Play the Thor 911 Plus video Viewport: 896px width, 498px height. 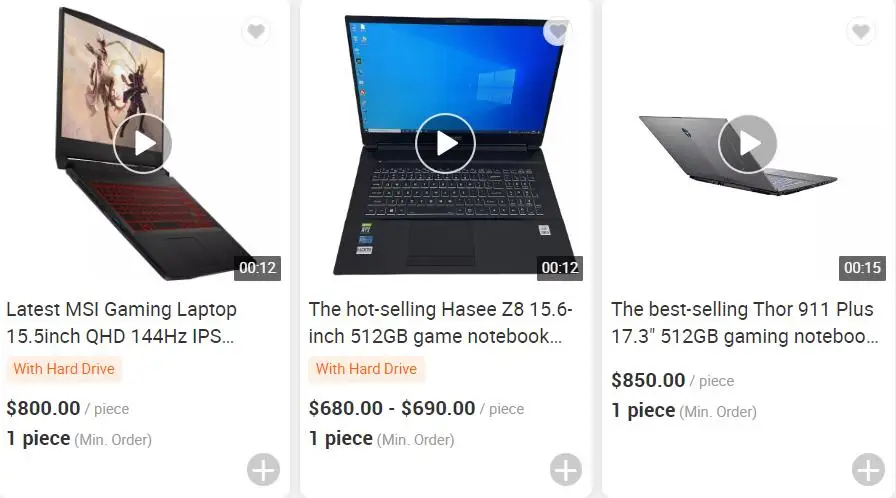747,143
